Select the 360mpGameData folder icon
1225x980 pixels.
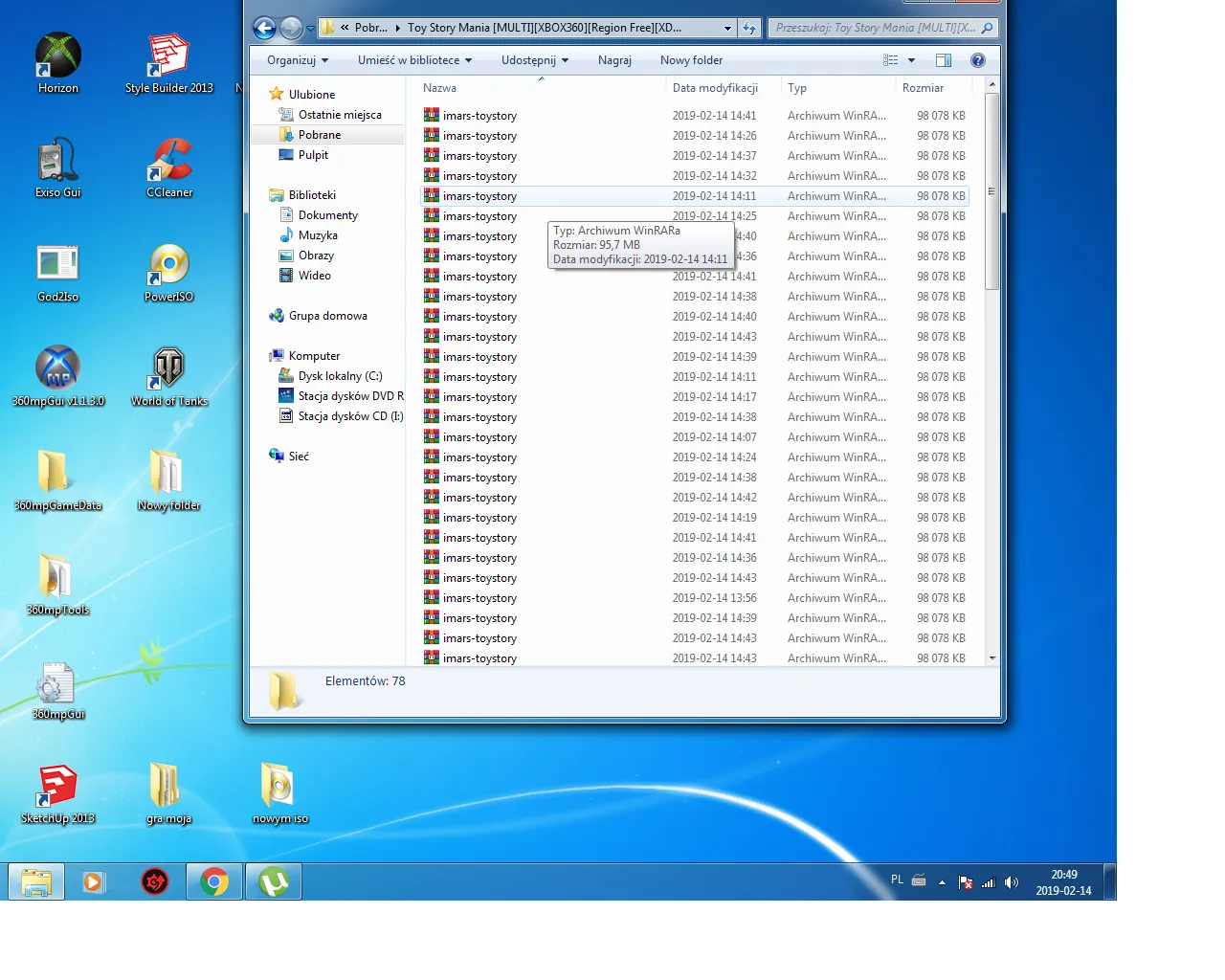tap(58, 480)
